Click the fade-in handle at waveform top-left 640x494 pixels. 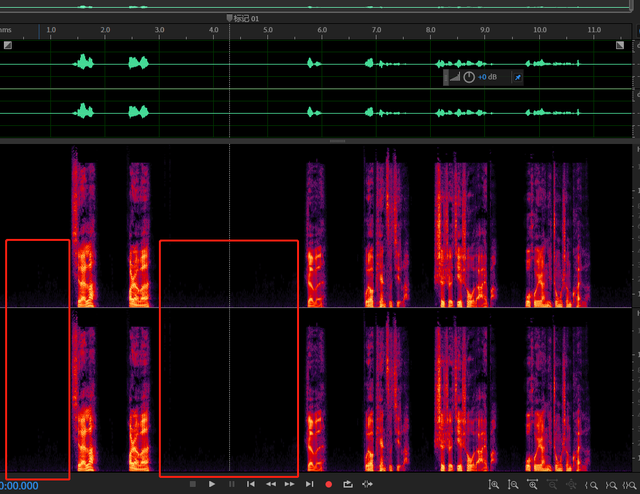tap(7, 45)
